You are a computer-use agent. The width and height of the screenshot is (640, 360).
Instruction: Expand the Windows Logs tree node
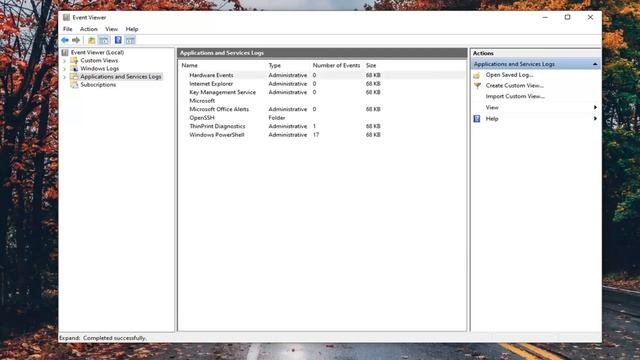point(64,69)
